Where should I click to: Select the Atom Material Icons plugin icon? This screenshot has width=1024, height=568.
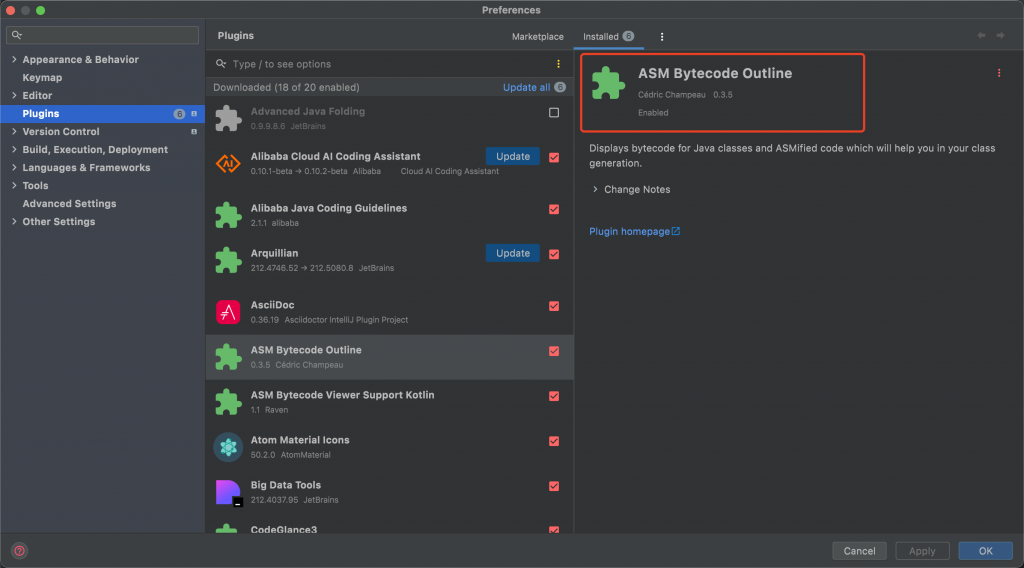click(x=228, y=447)
